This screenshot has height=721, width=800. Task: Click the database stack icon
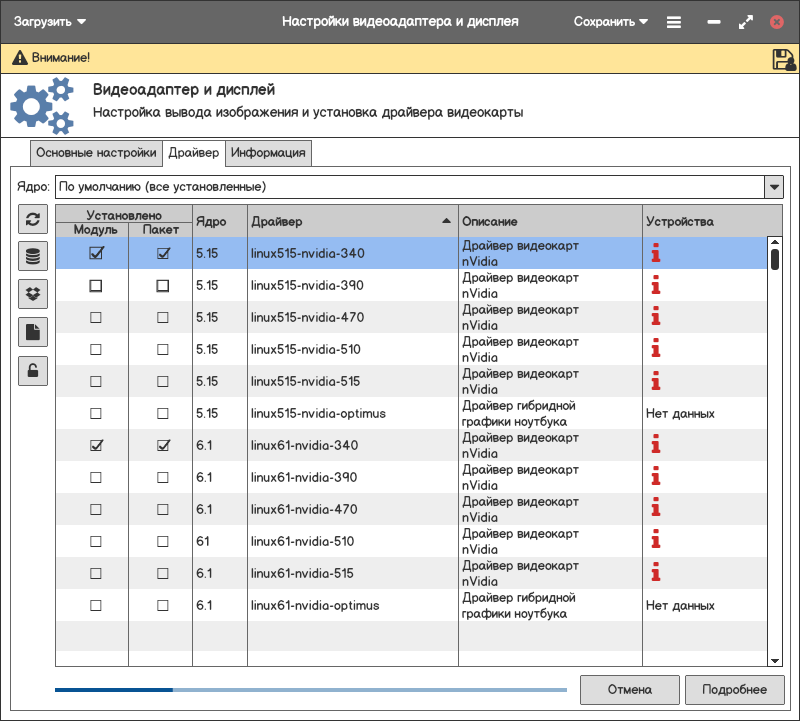point(33,257)
